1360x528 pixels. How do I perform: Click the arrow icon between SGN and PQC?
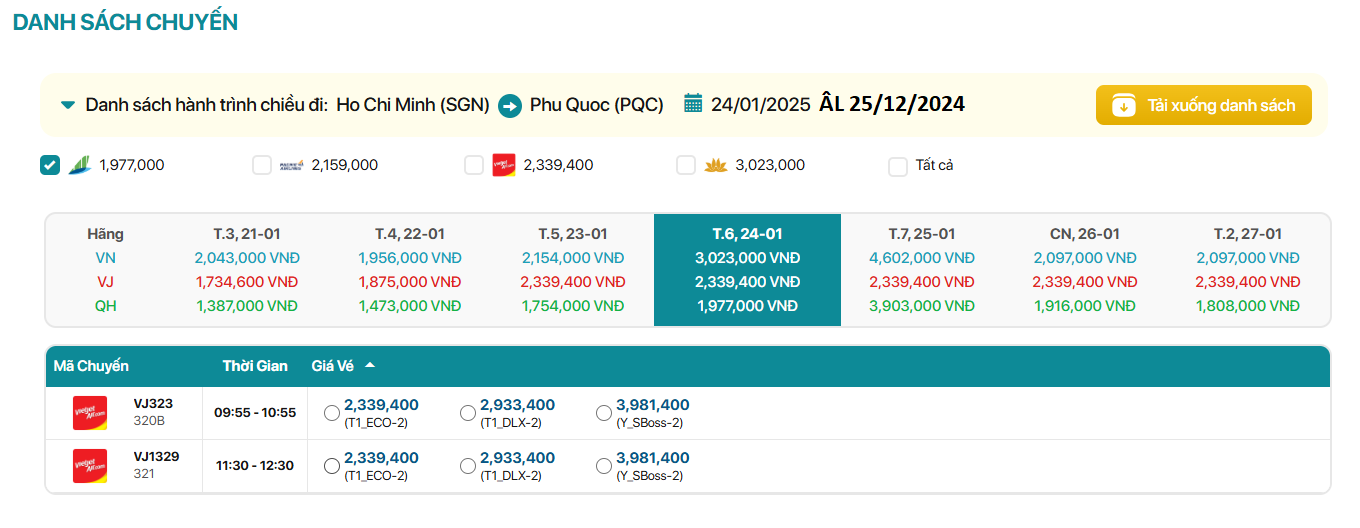coord(510,105)
